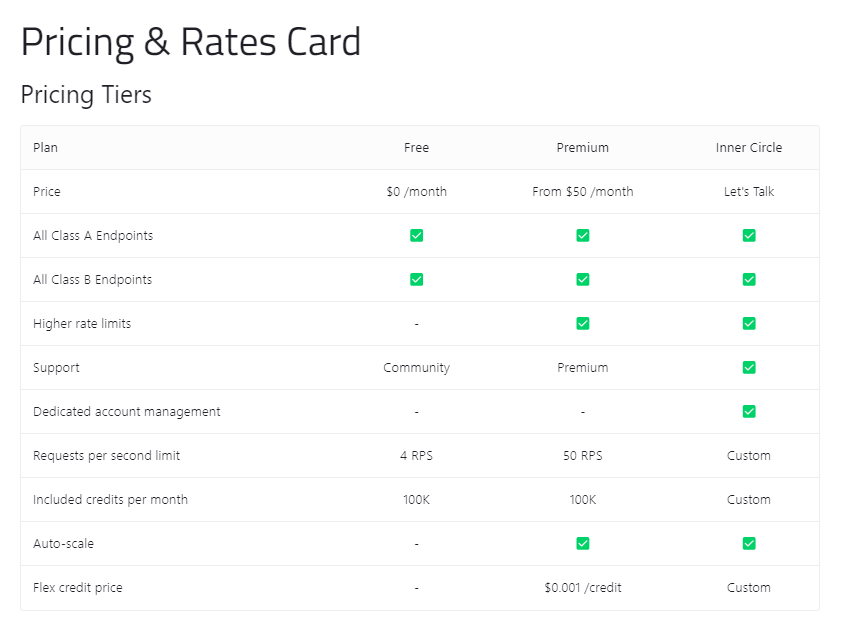Image resolution: width=851 pixels, height=625 pixels.
Task: Click Inner Circle All Class A Endpoints checkmark
Action: tap(749, 236)
